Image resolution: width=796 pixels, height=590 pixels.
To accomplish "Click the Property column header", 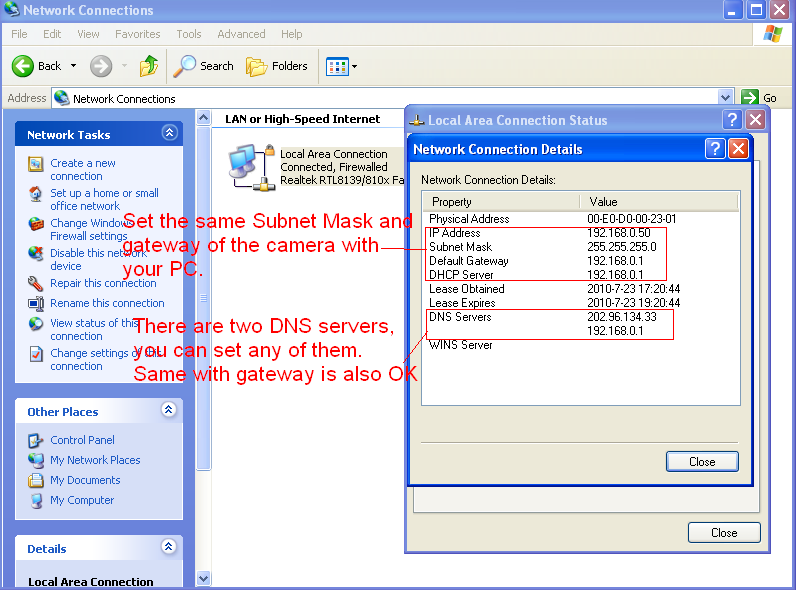I will [x=501, y=202].
